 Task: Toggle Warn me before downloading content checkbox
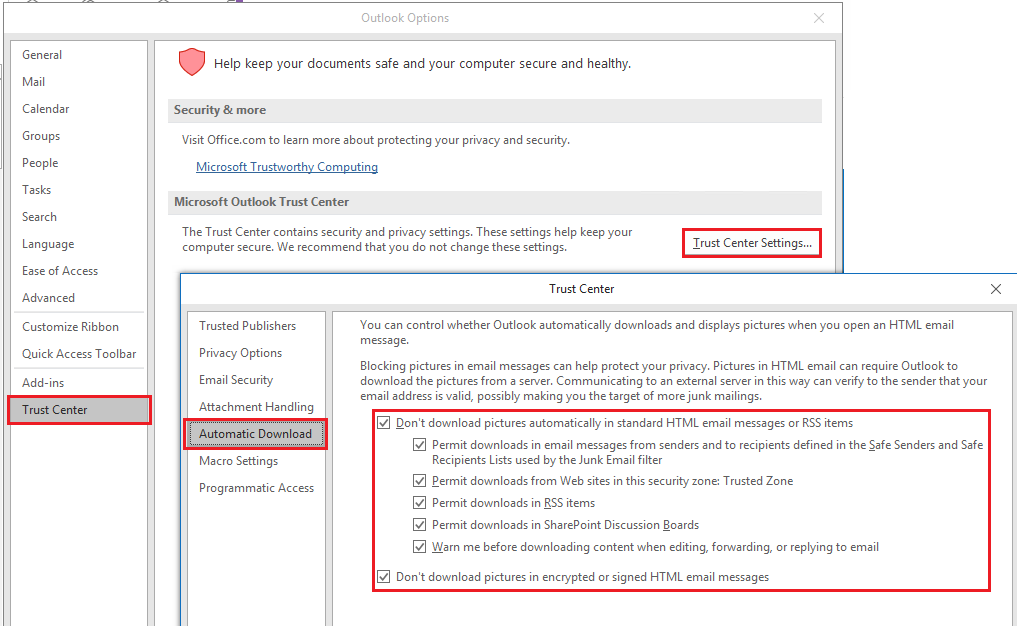tap(420, 547)
